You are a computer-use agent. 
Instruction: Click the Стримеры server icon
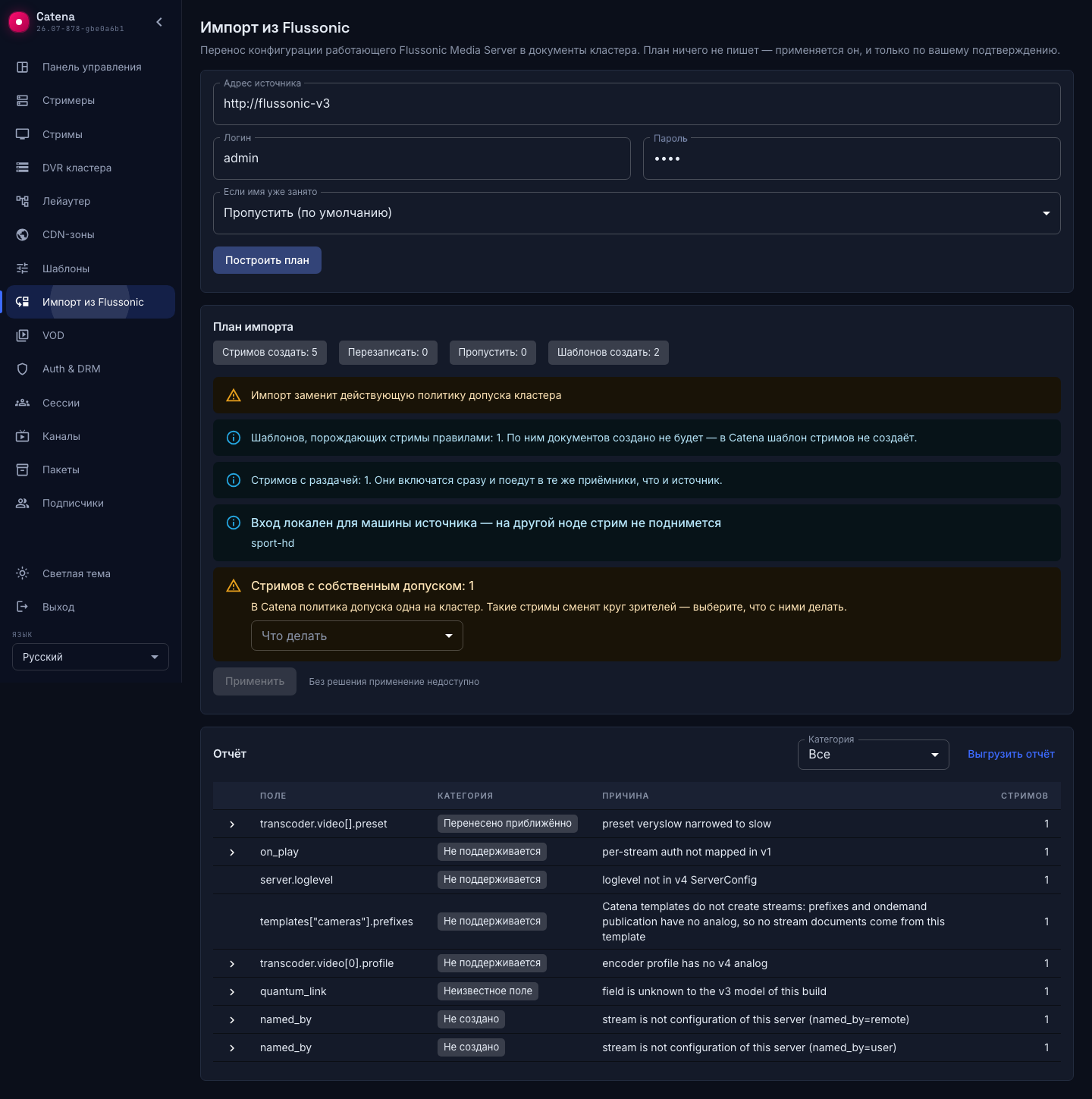pyautogui.click(x=23, y=100)
